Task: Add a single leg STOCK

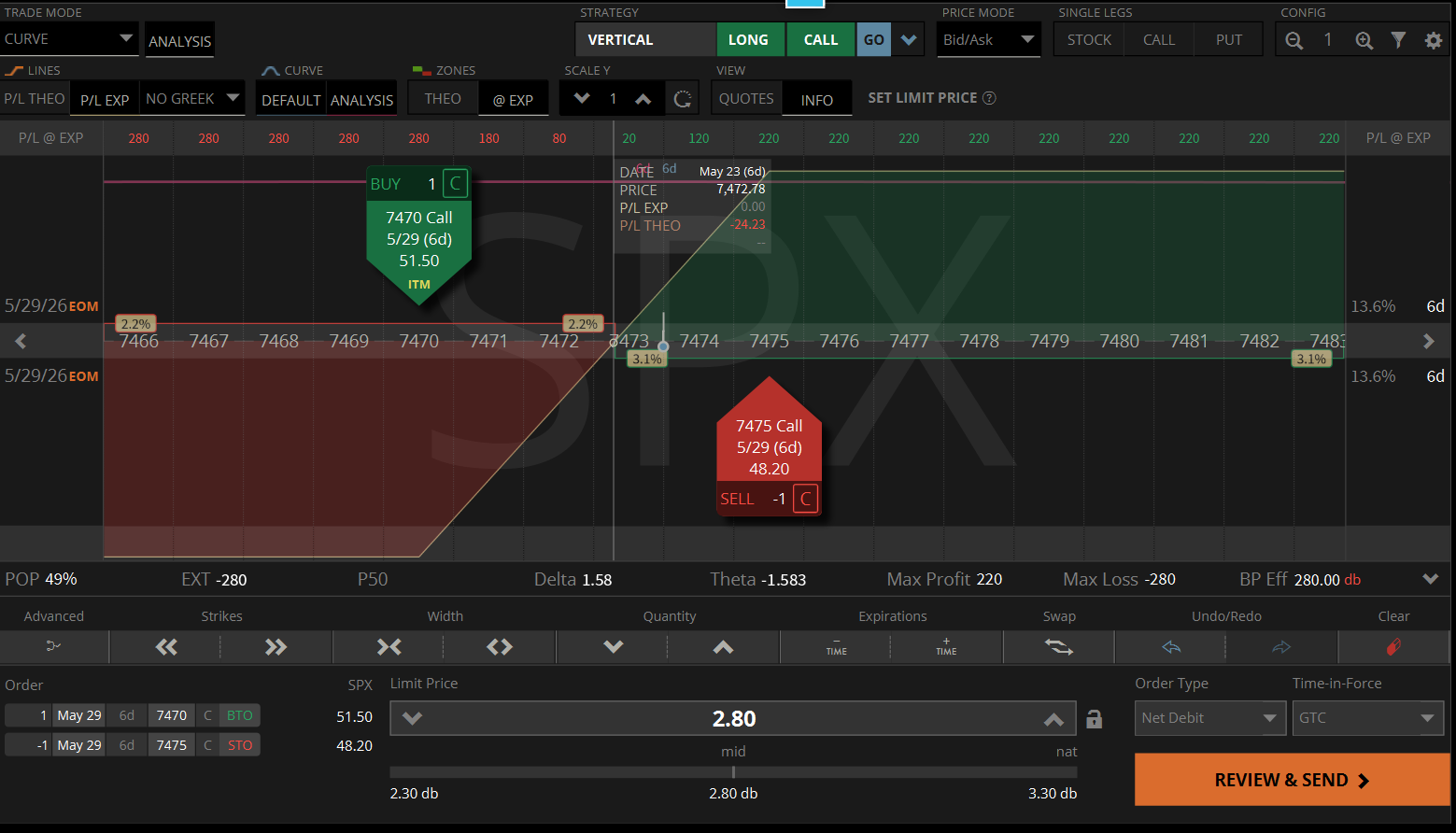Action: click(x=1089, y=40)
